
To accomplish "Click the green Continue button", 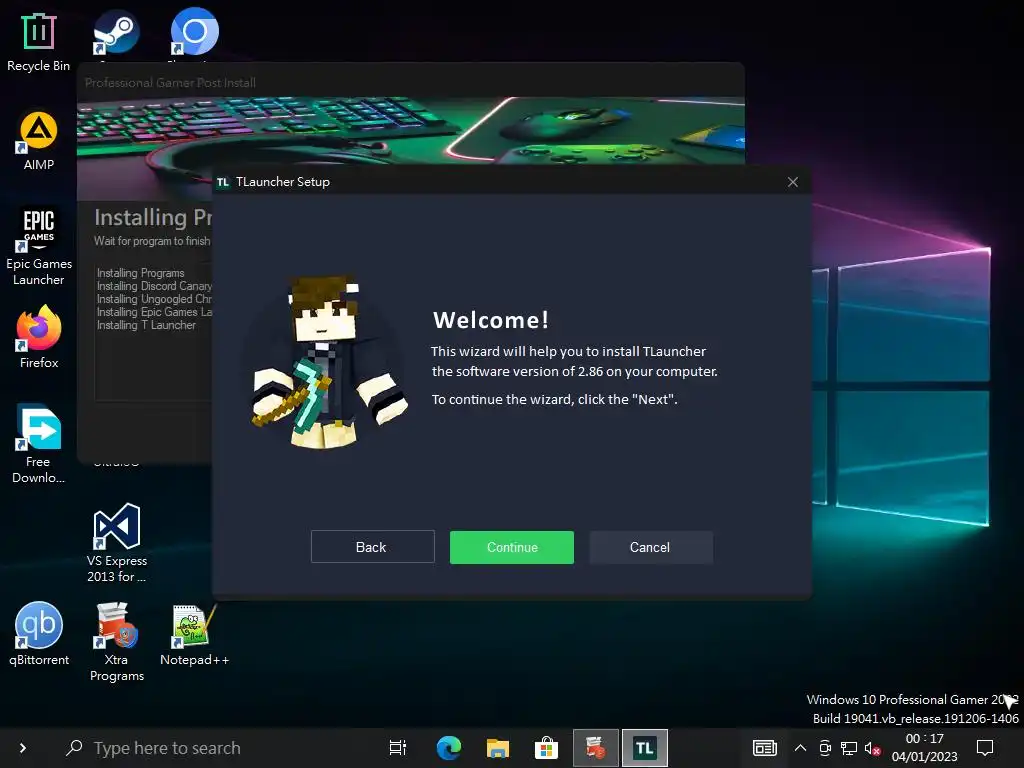I will (511, 547).
